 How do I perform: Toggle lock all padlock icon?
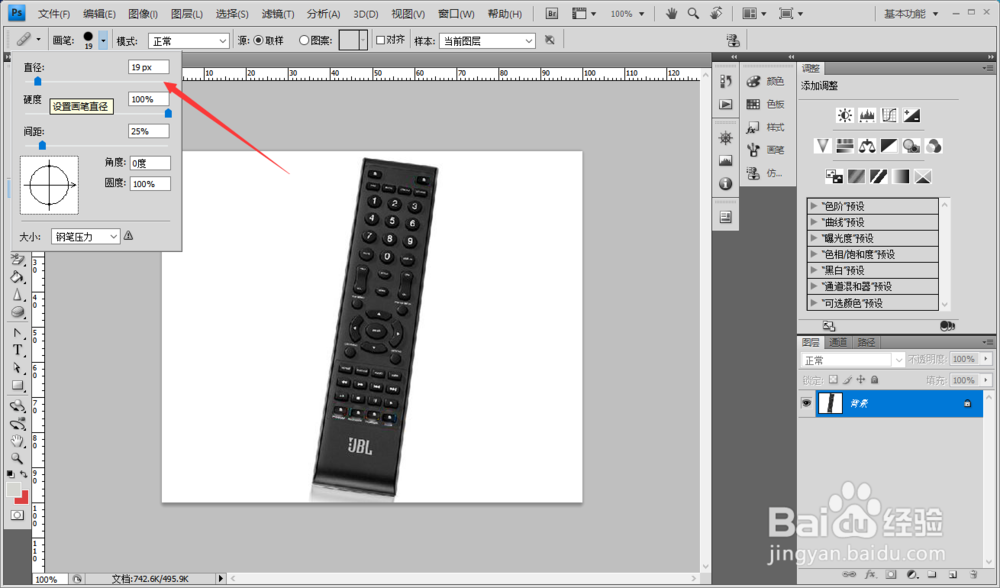(x=874, y=379)
